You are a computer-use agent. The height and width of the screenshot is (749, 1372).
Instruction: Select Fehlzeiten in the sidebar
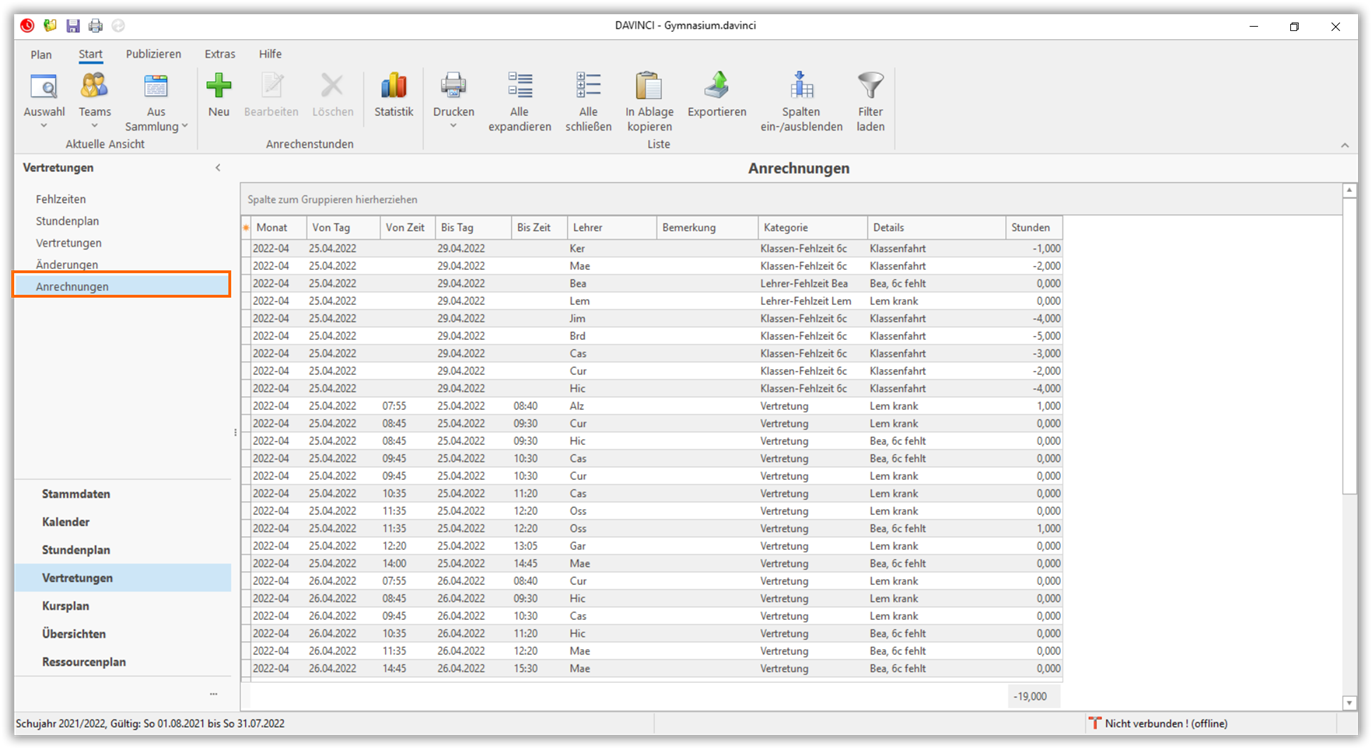[61, 199]
